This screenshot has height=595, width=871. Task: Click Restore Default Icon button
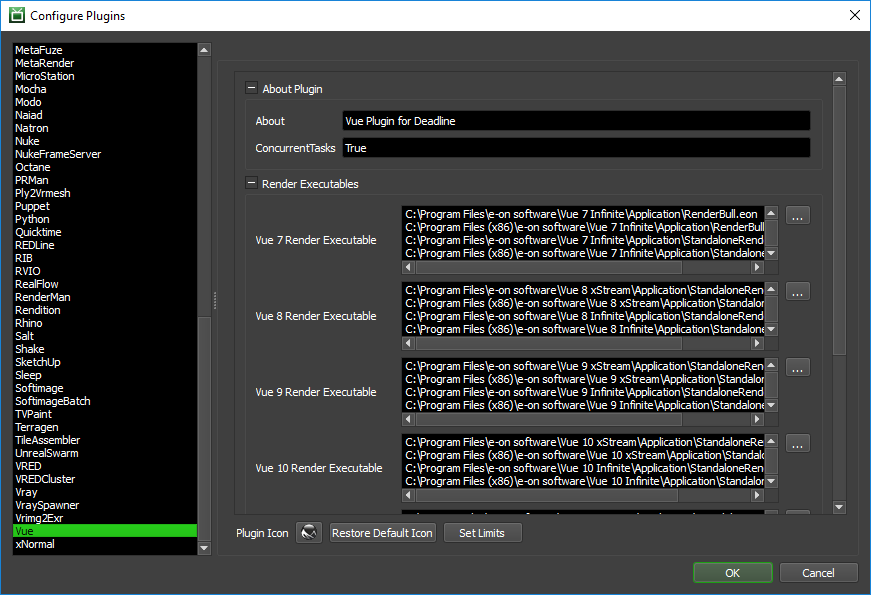point(382,533)
